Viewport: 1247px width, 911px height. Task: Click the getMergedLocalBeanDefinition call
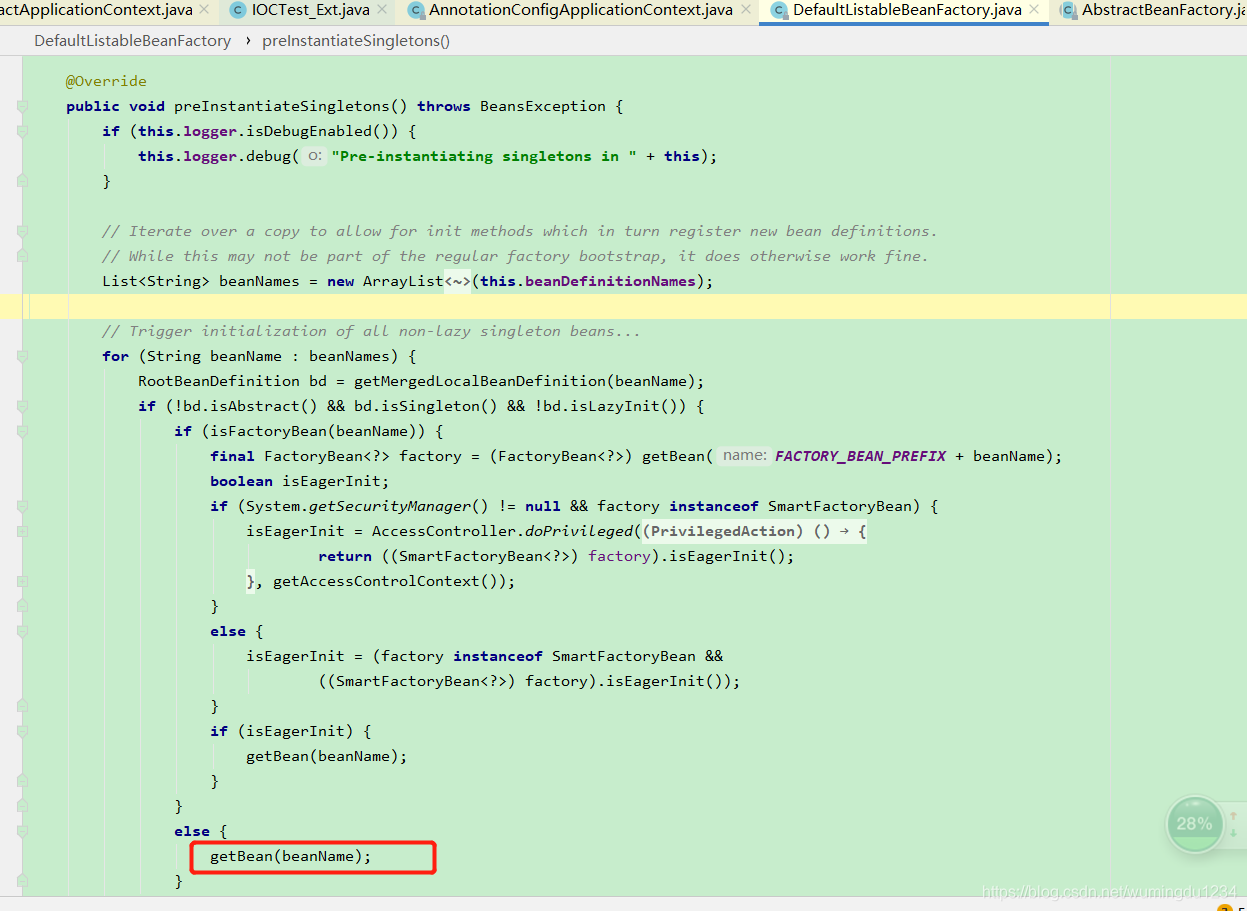(x=480, y=381)
